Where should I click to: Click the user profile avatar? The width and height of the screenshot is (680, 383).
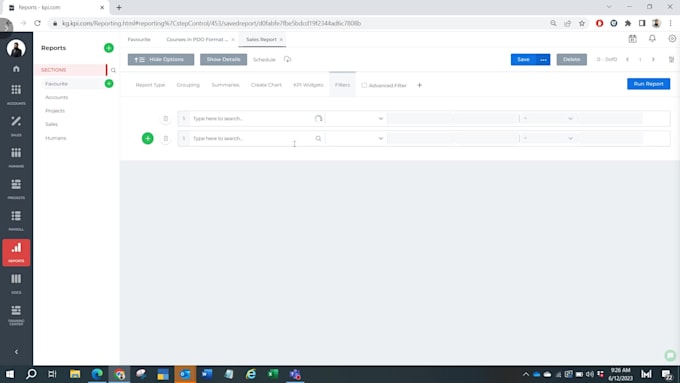point(16,48)
